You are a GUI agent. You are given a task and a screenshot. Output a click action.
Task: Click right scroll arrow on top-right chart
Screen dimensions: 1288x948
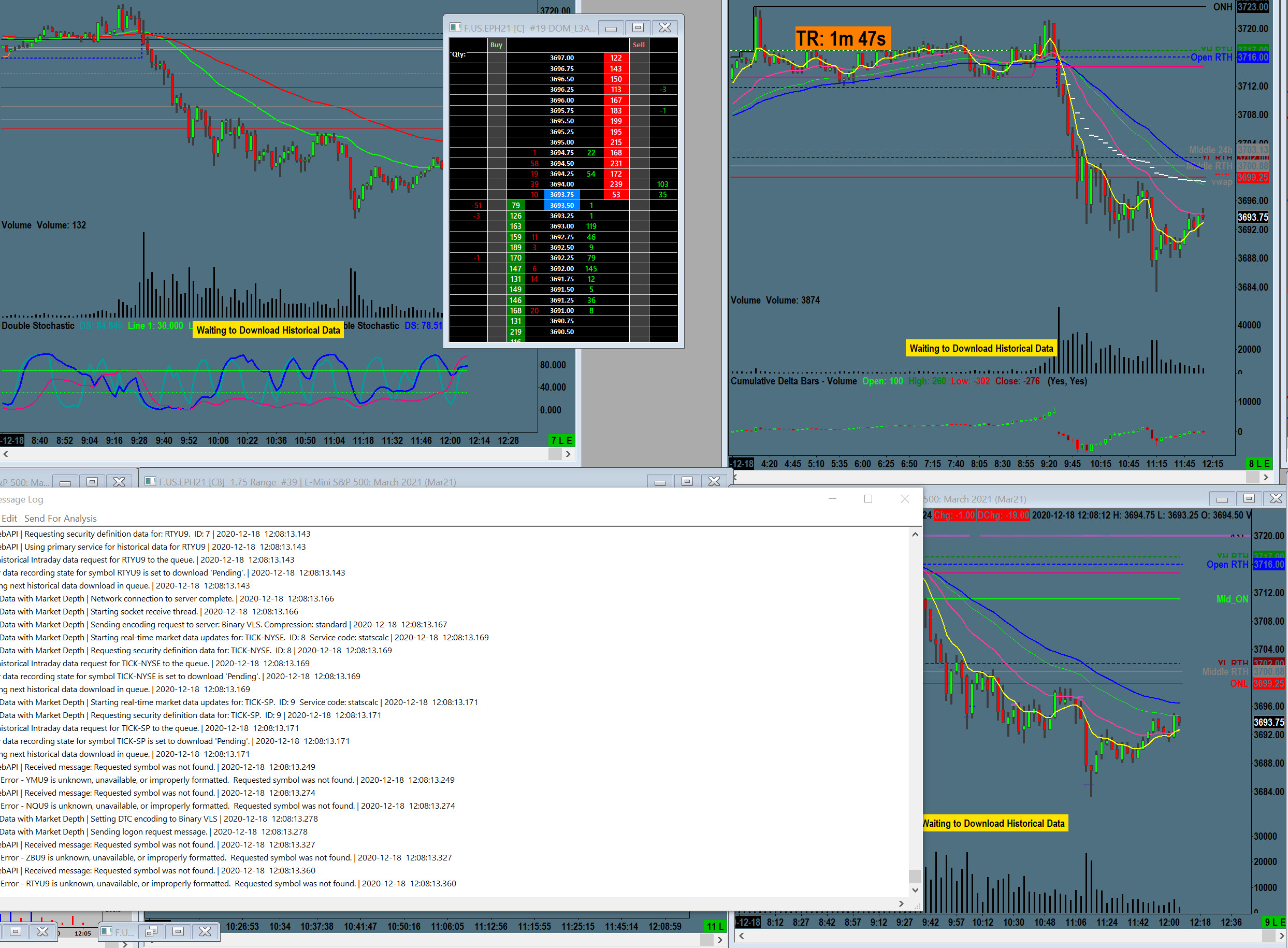click(1266, 477)
